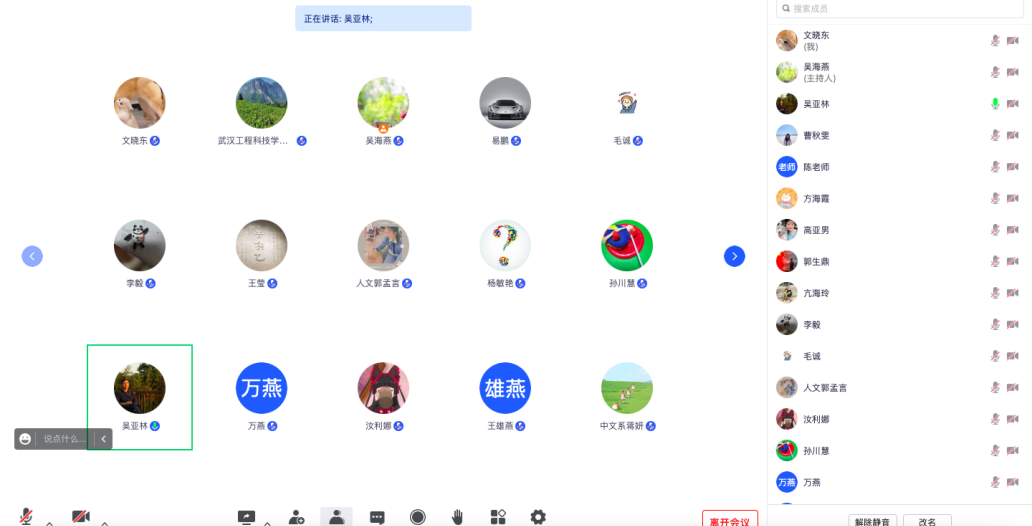Click 吴海燕 microphone icon in member list

pos(995,72)
